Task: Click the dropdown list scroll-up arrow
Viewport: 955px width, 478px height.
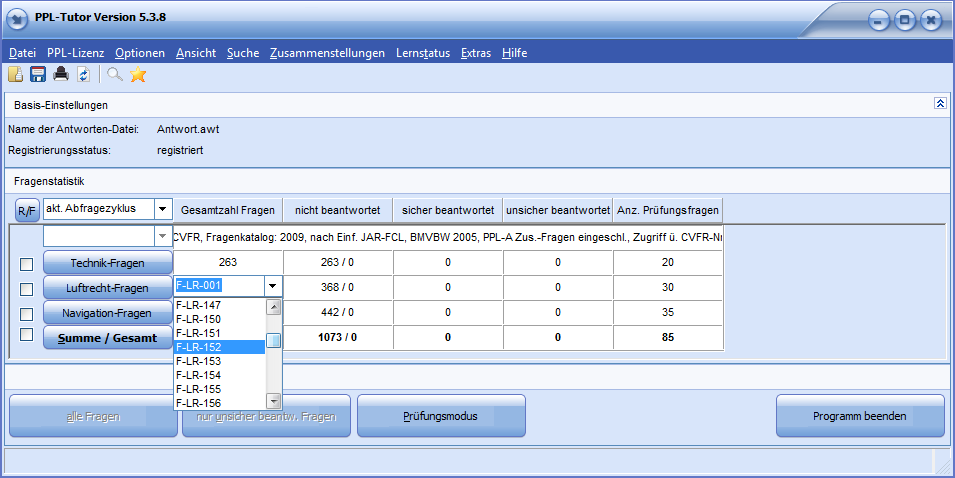Action: tap(273, 307)
